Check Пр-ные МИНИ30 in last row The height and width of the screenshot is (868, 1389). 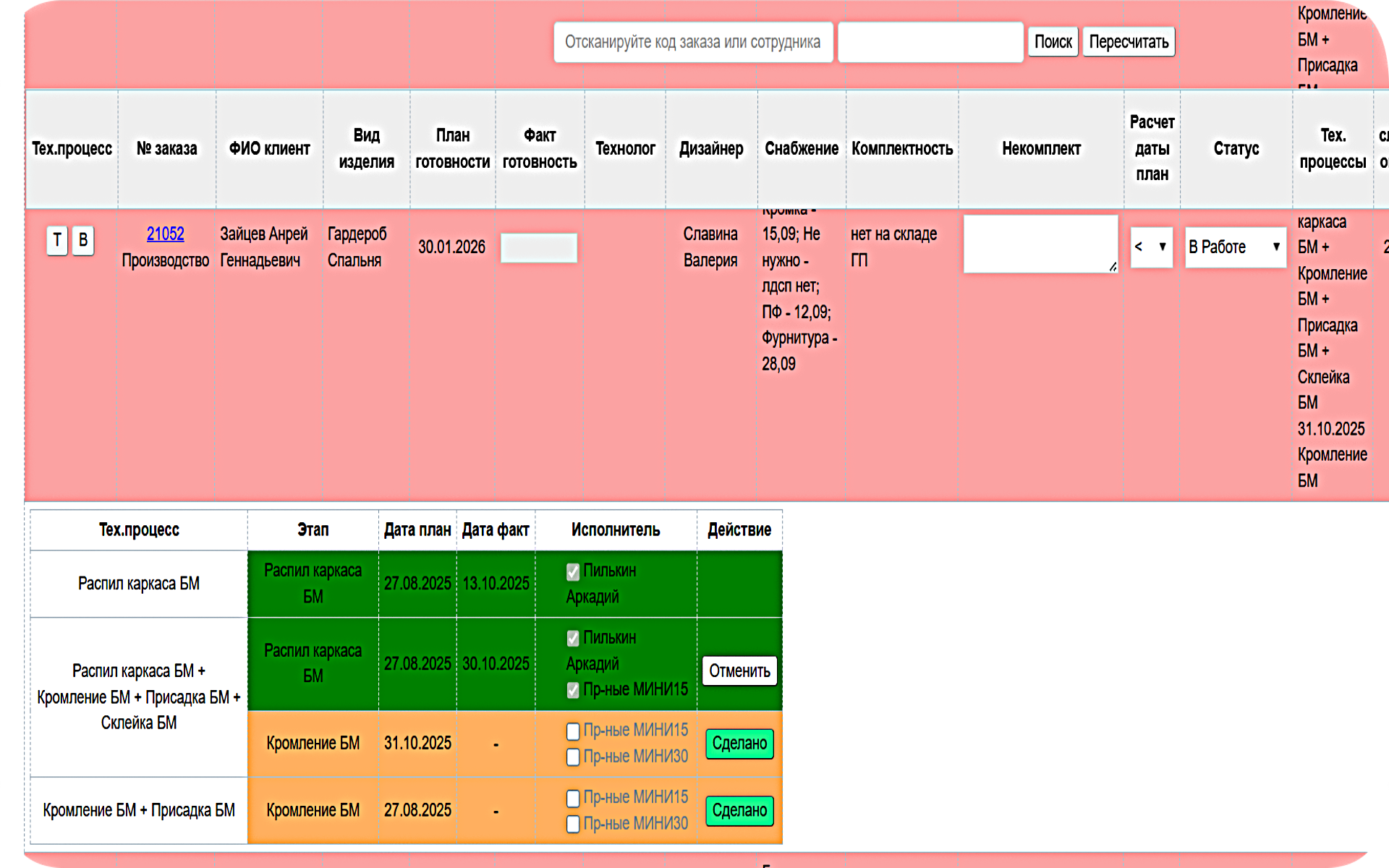[x=573, y=824]
